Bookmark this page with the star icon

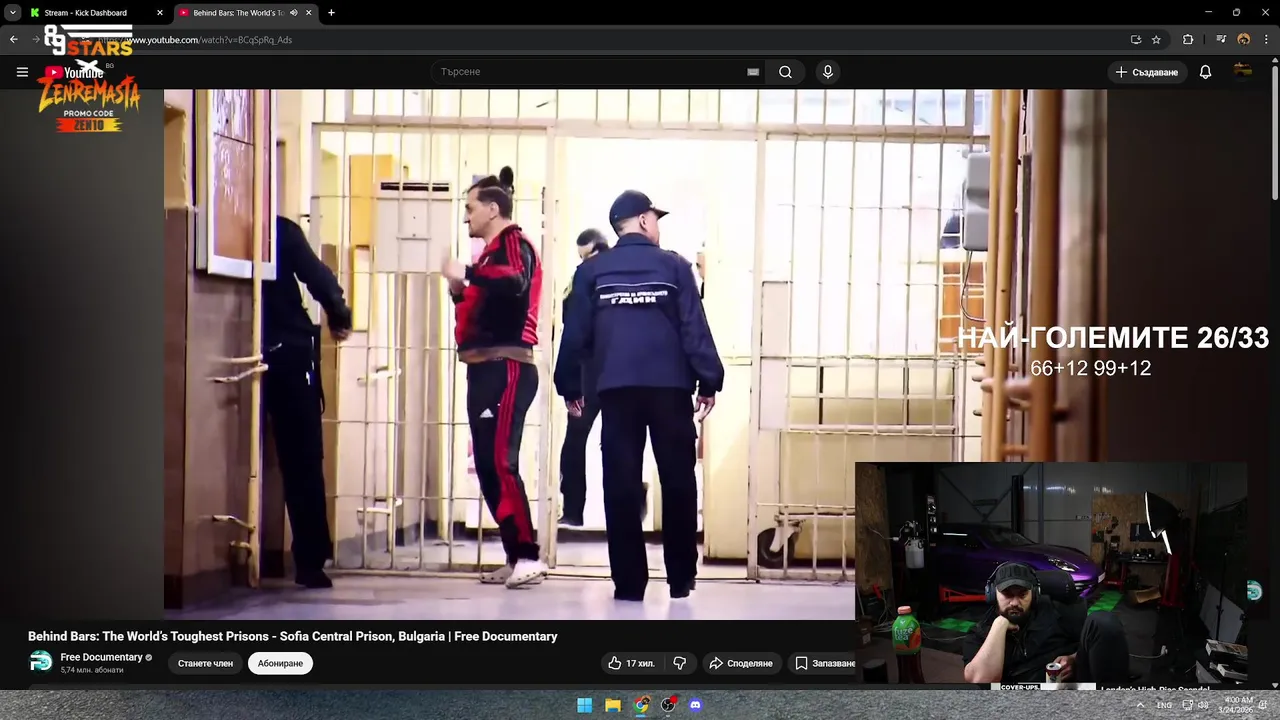click(1156, 40)
